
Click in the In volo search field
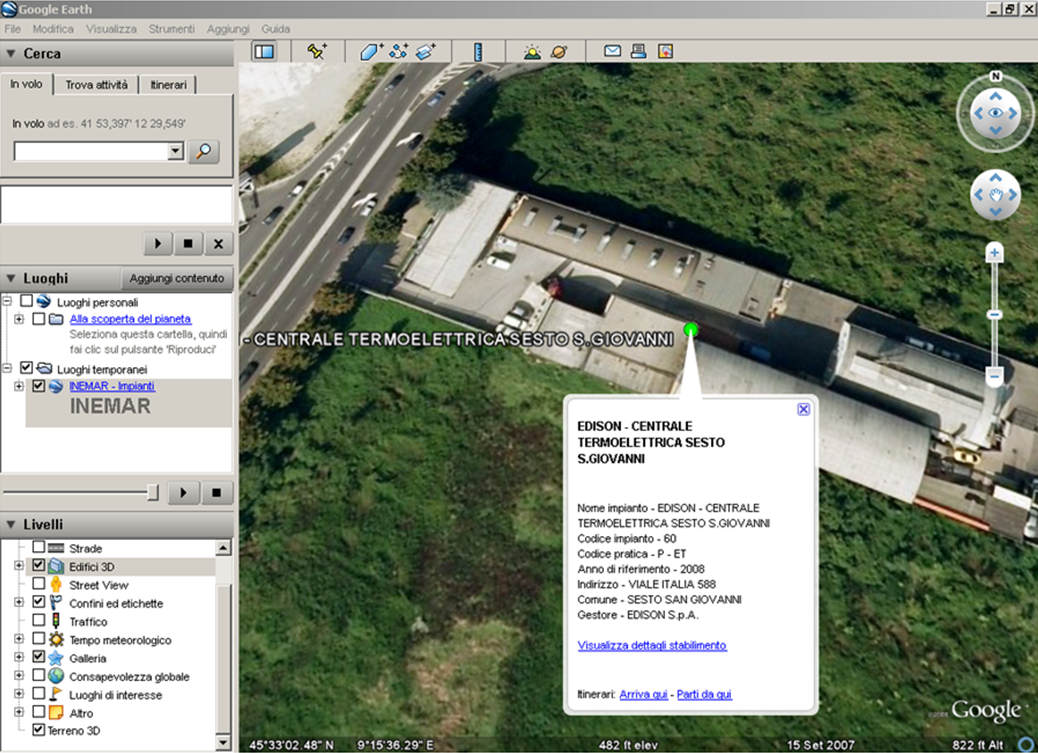pyautogui.click(x=91, y=152)
